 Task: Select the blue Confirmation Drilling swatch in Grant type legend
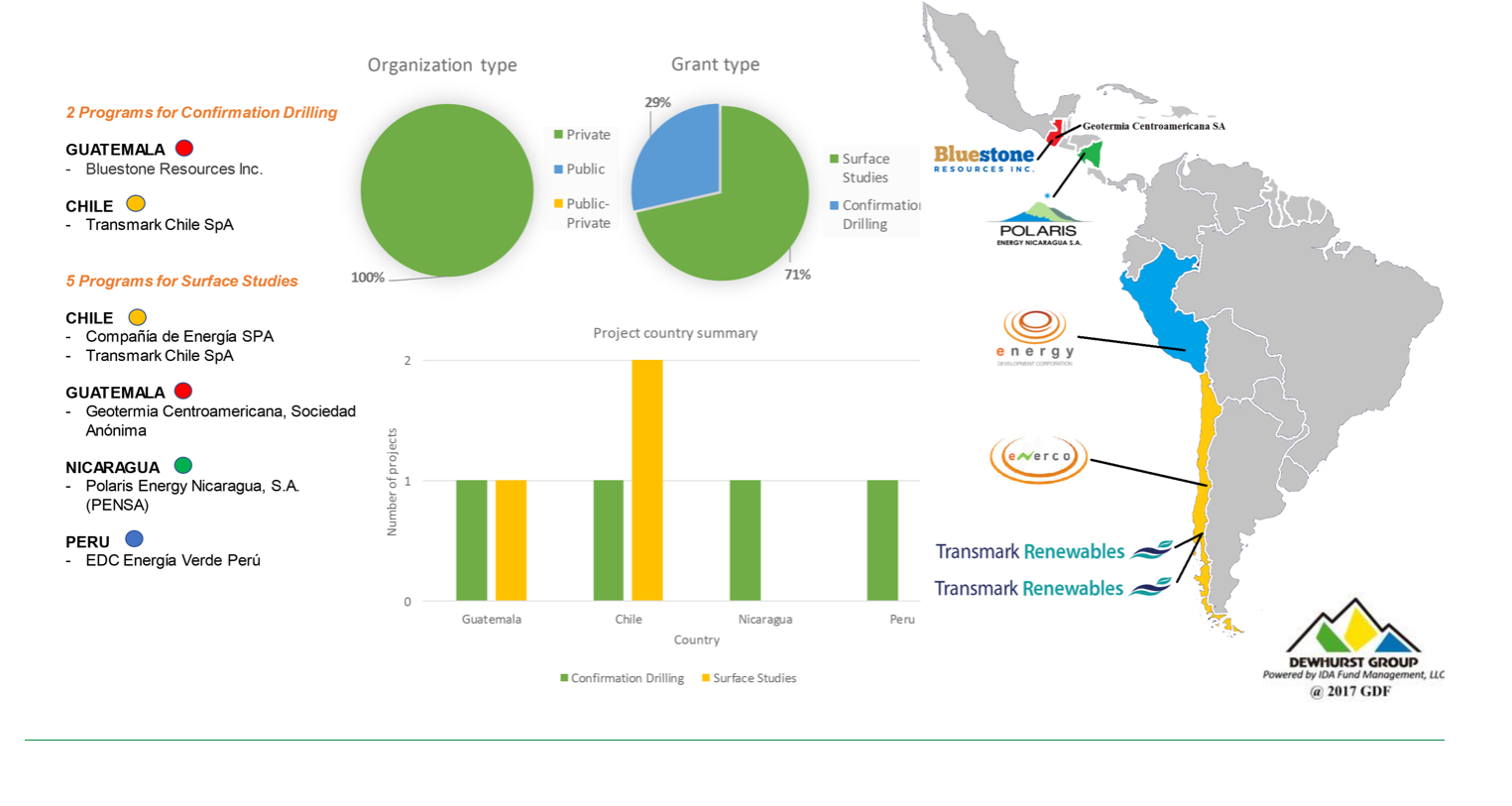[x=834, y=205]
